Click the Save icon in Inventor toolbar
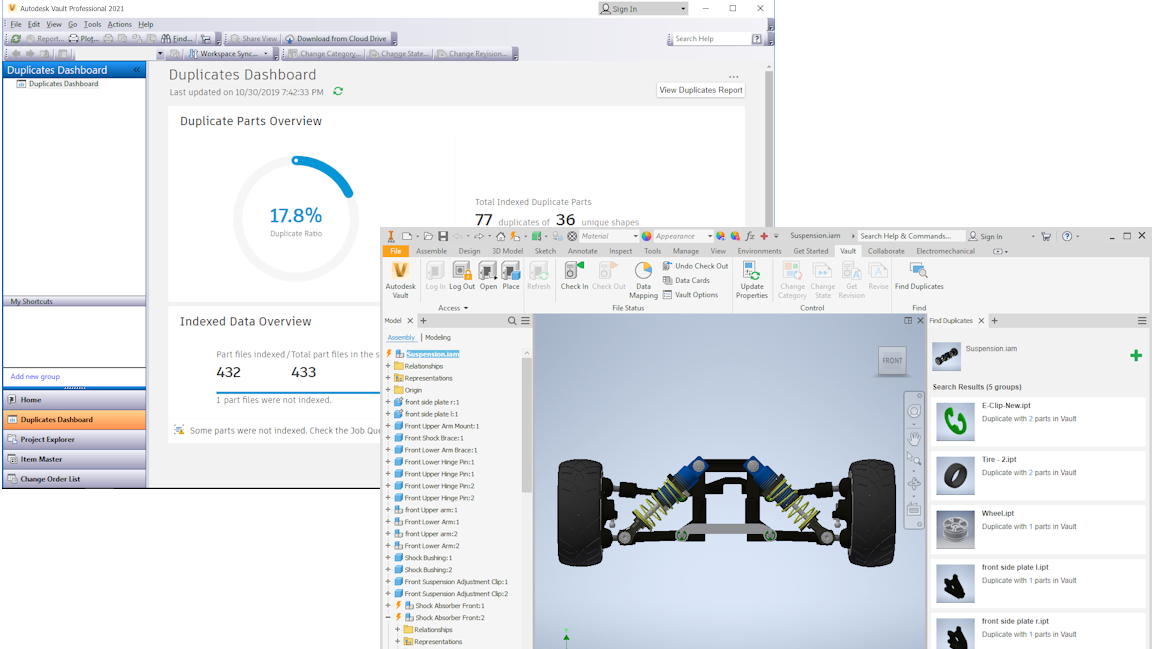Screen dimensions: 1152x649 [443, 236]
